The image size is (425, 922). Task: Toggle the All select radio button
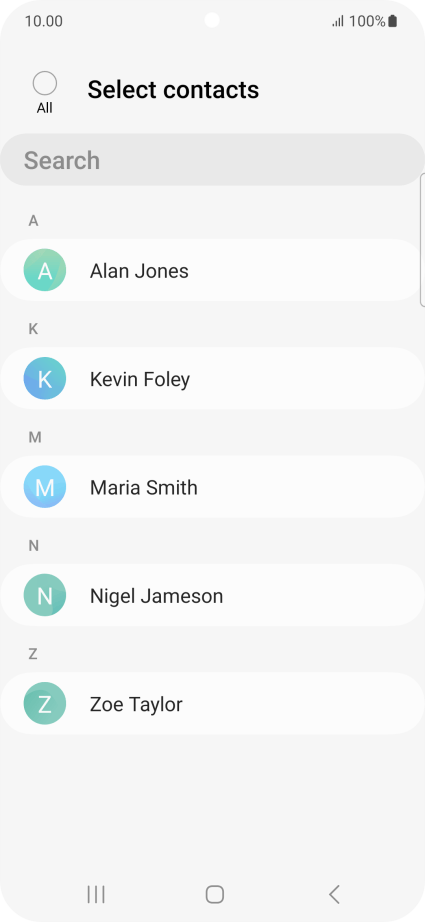click(x=45, y=83)
